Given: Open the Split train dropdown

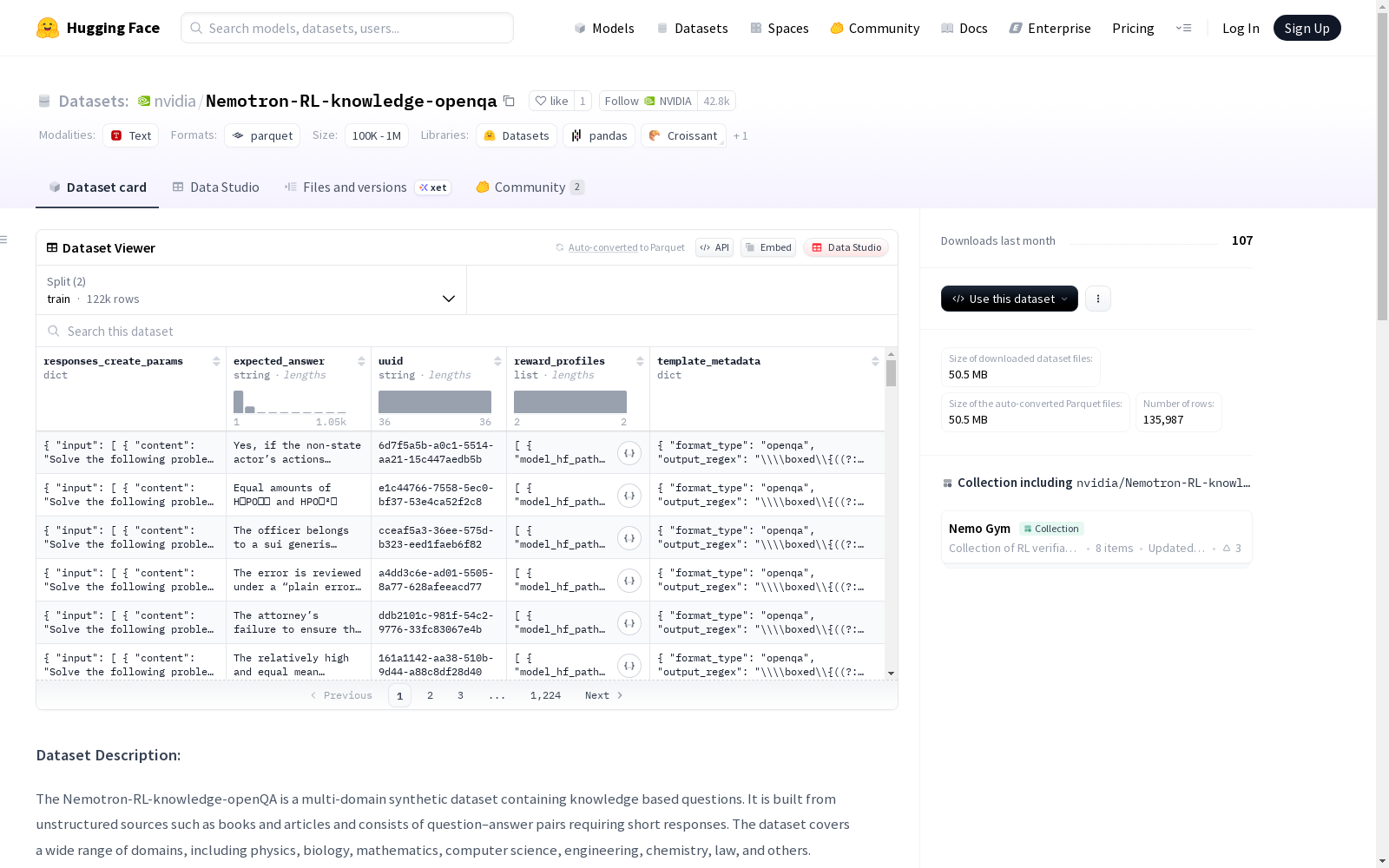Looking at the screenshot, I should [252, 290].
